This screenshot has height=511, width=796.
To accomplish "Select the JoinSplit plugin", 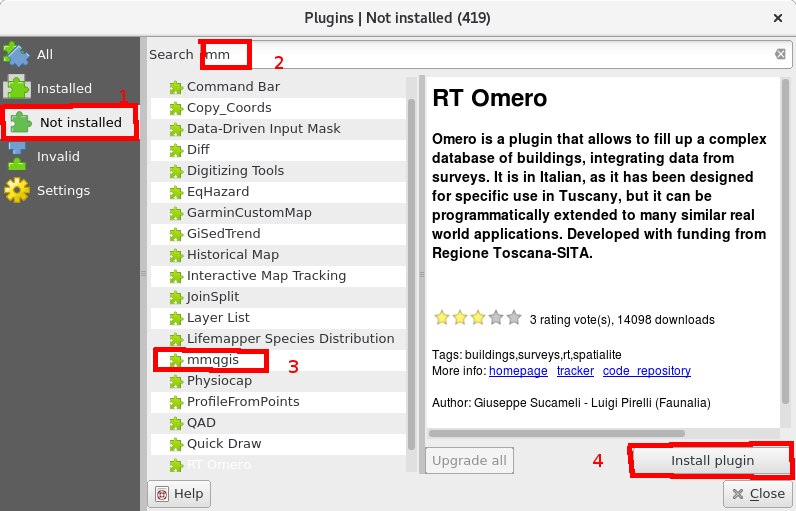I will 278,297.
